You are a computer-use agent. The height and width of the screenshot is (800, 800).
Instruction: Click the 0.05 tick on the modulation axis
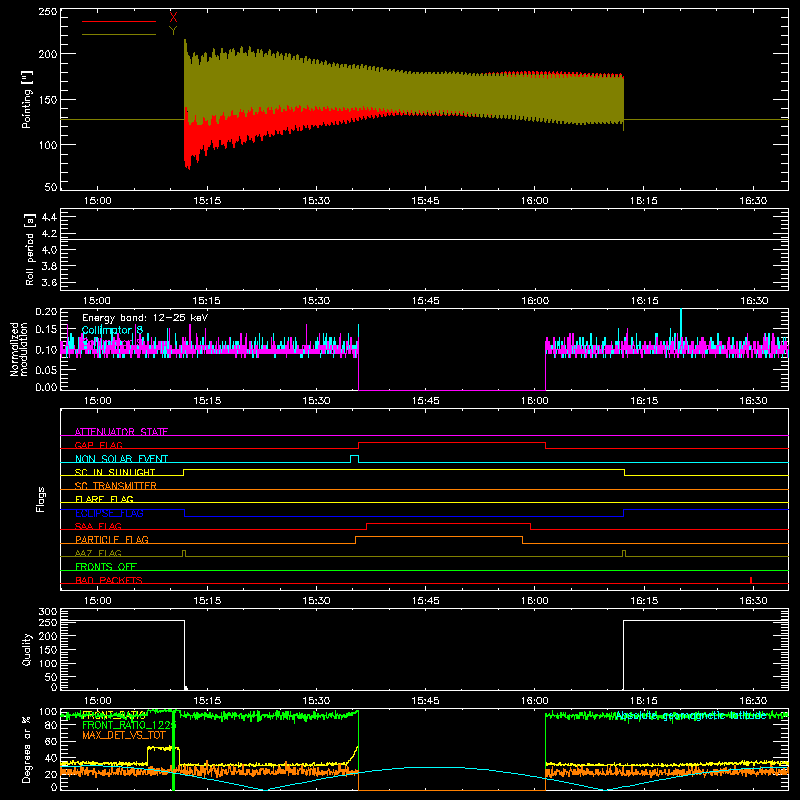click(46, 369)
